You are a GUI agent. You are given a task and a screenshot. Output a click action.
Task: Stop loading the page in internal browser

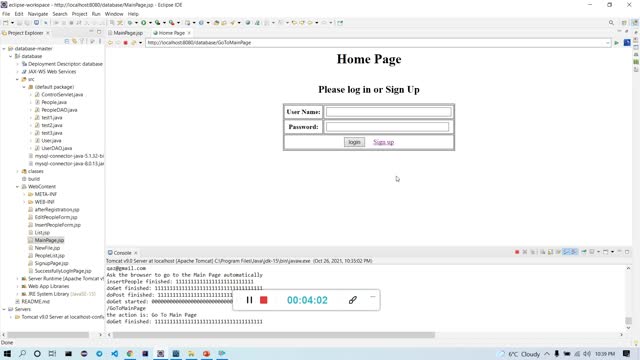(x=126, y=42)
